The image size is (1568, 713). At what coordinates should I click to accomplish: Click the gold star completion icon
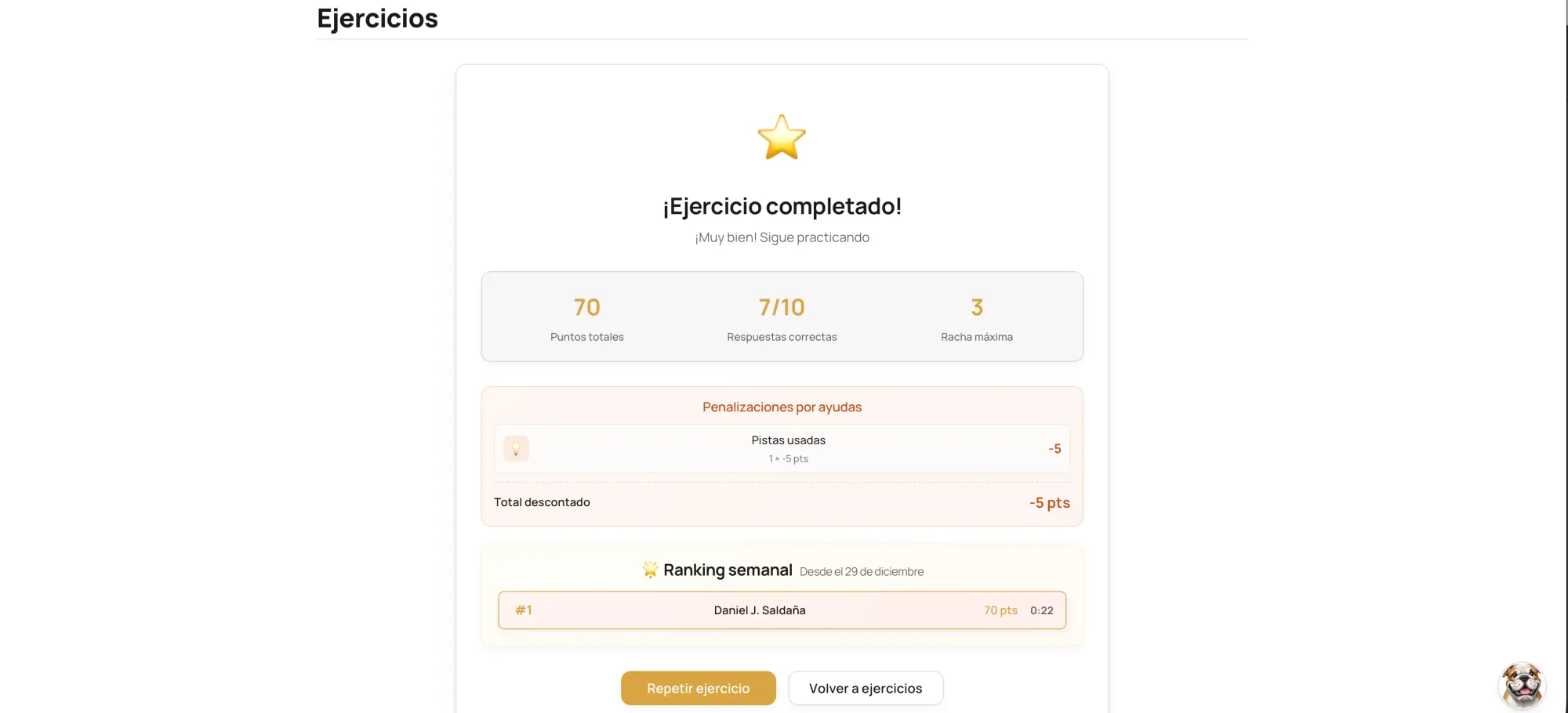pyautogui.click(x=782, y=138)
